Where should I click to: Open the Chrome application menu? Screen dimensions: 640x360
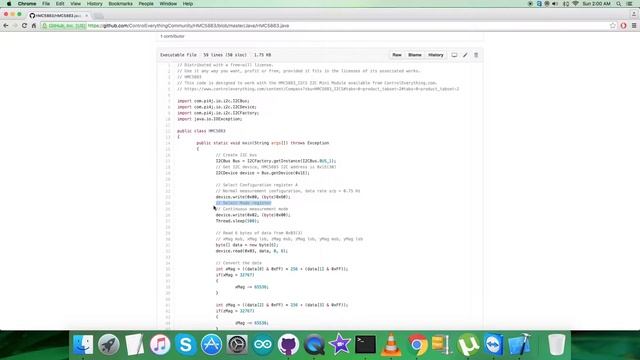pos(27,4)
